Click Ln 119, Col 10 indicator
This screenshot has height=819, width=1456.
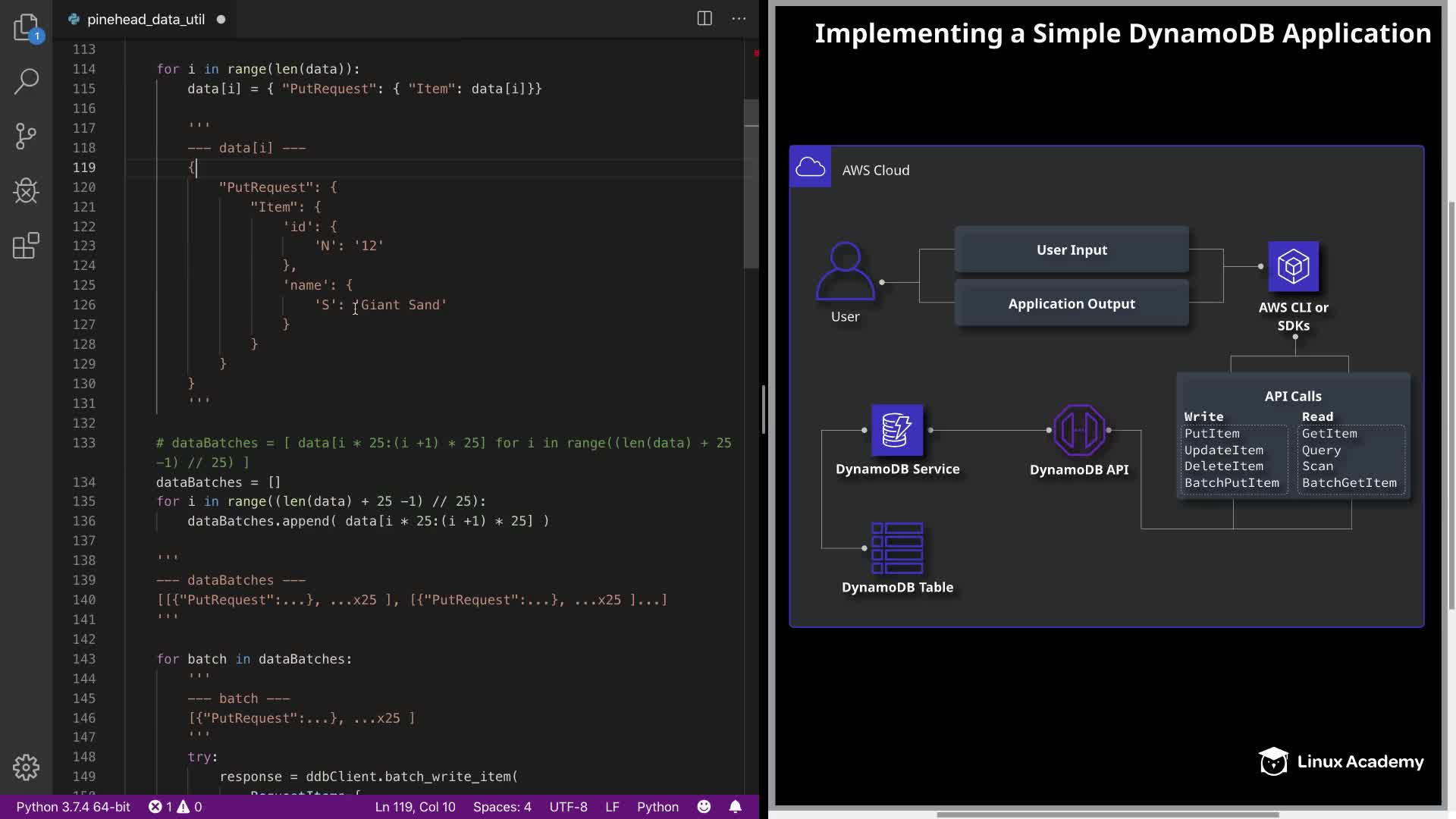point(415,807)
